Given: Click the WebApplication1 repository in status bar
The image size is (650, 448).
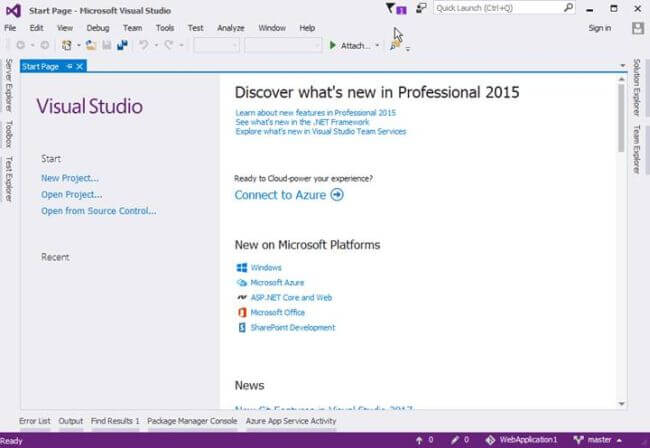Looking at the screenshot, I should point(521,440).
